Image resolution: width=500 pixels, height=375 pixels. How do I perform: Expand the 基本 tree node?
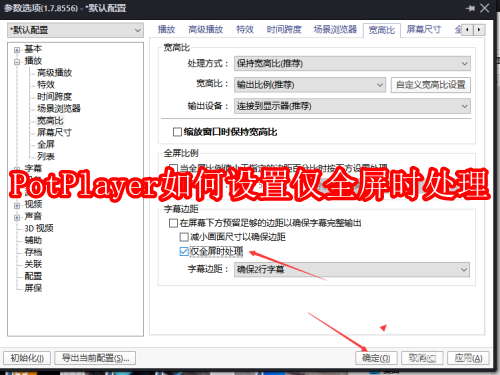[17, 50]
